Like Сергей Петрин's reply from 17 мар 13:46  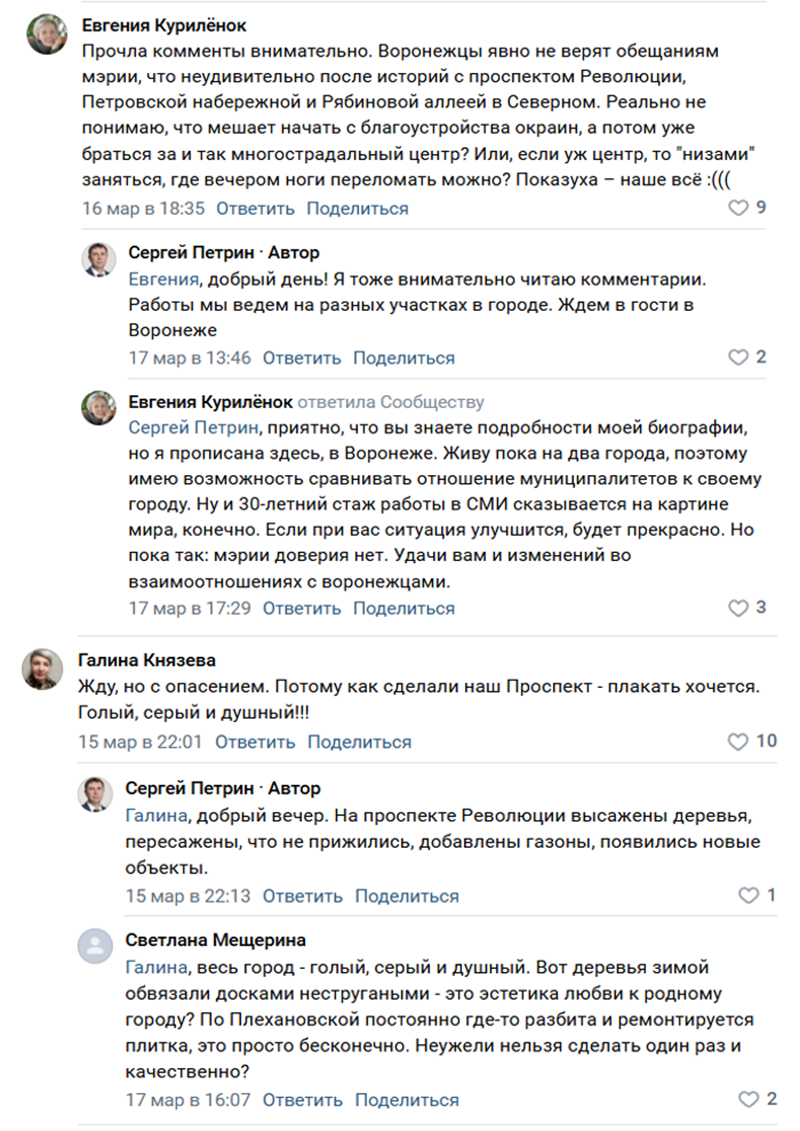(x=738, y=357)
